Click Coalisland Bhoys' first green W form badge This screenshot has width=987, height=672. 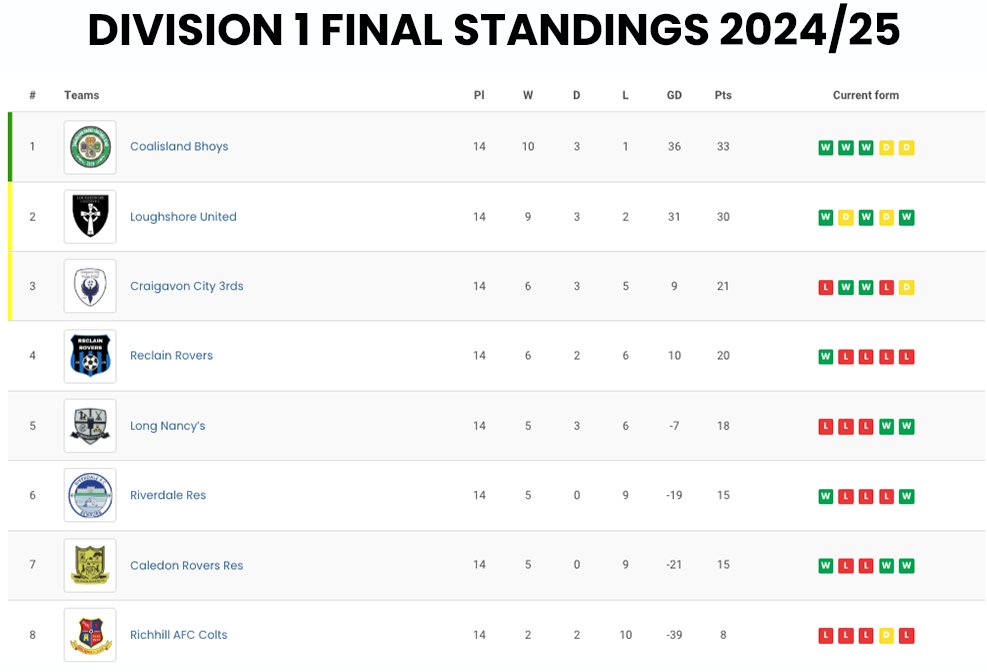825,148
